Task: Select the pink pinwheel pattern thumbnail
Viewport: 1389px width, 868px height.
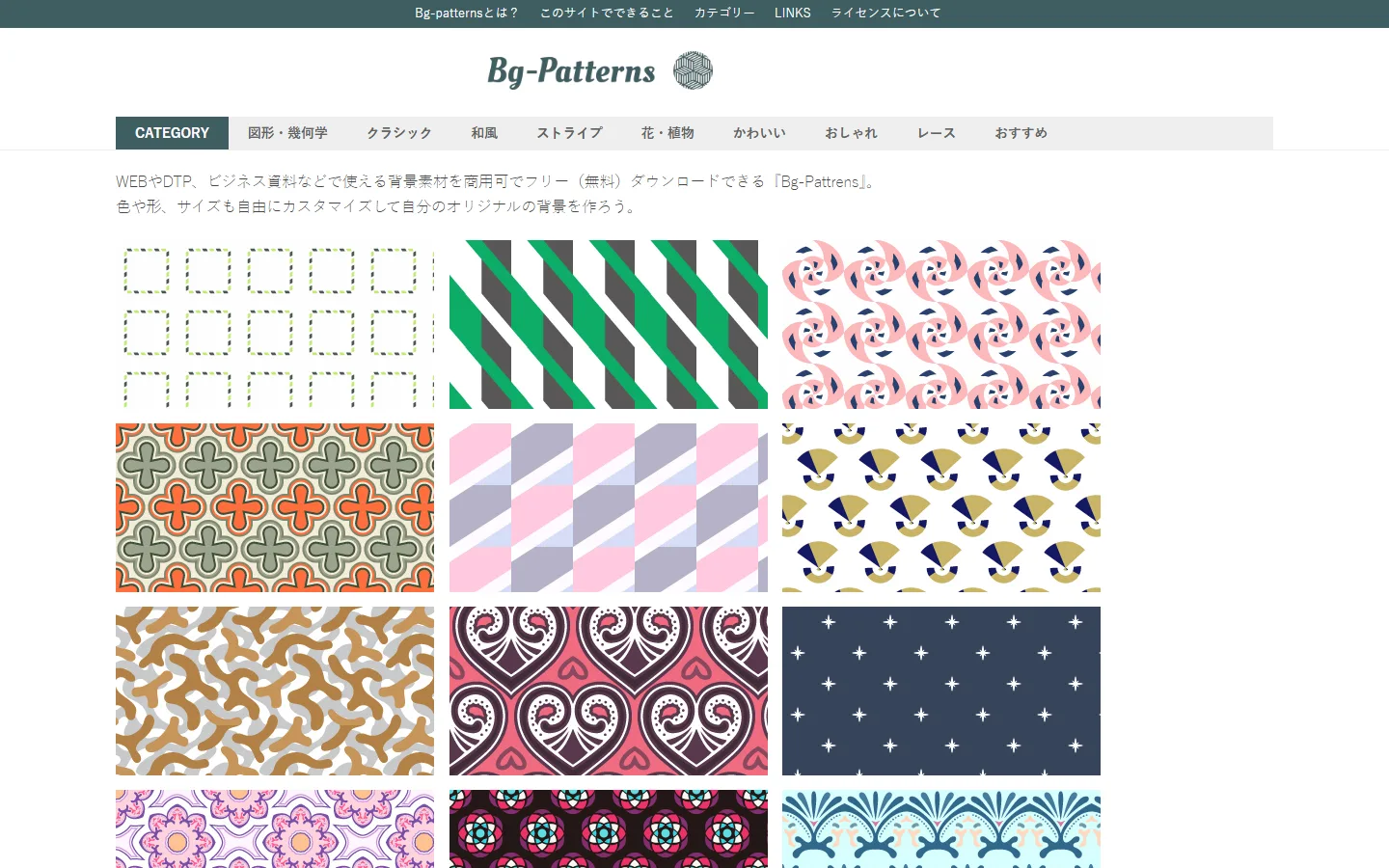Action: point(941,324)
